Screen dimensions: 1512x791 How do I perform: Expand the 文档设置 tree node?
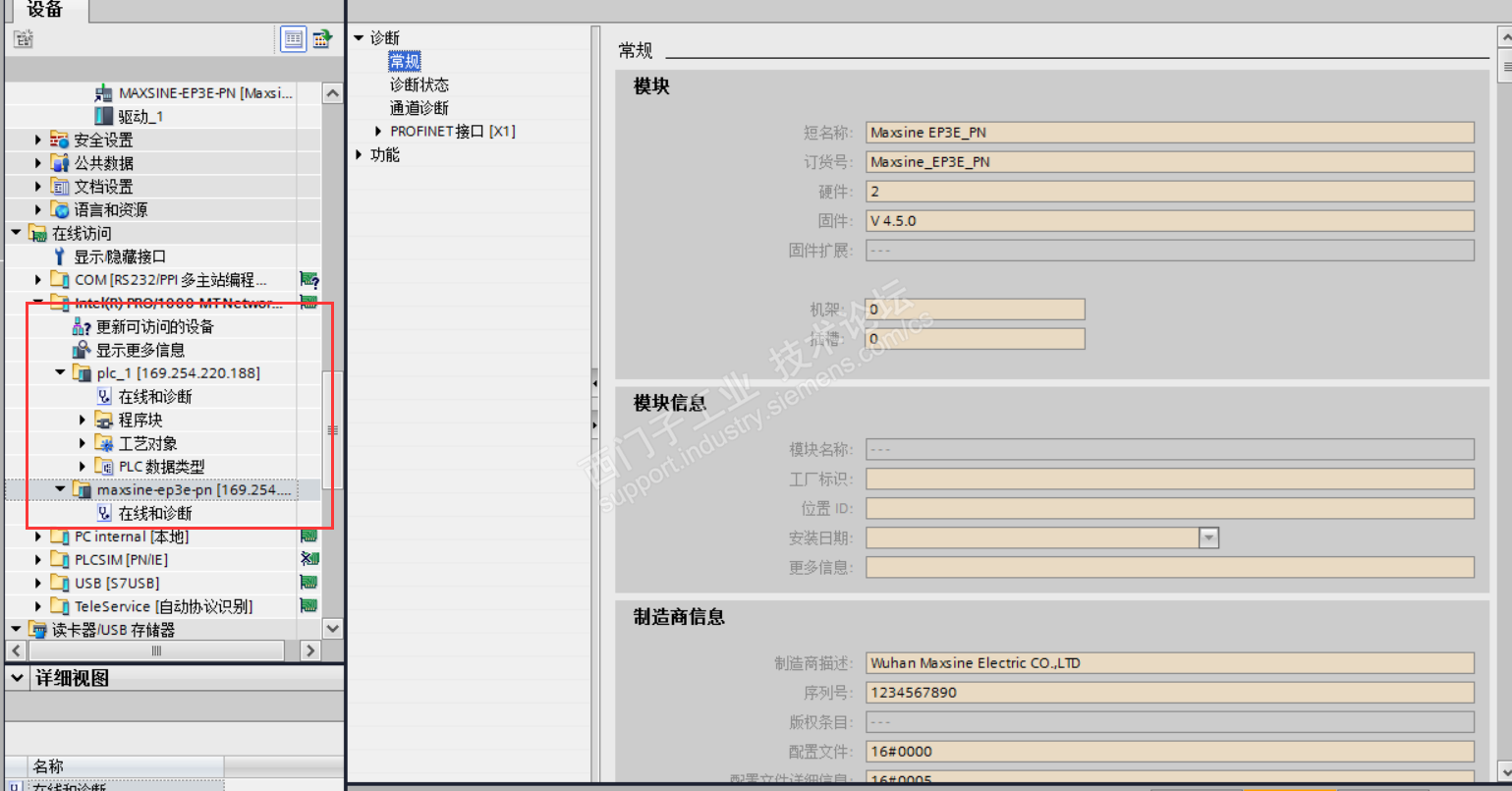[x=38, y=187]
